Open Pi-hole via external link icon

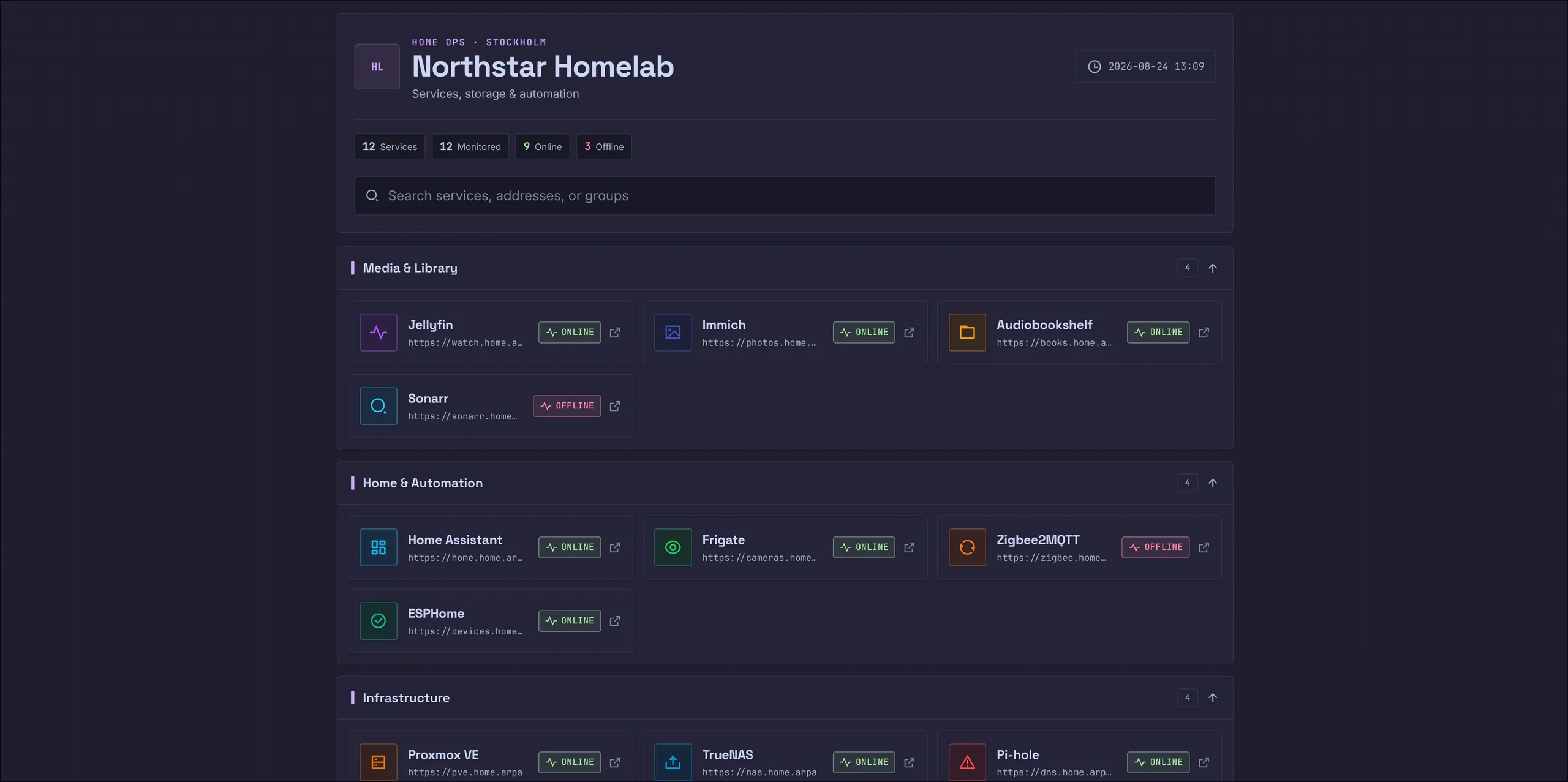pyautogui.click(x=1204, y=762)
